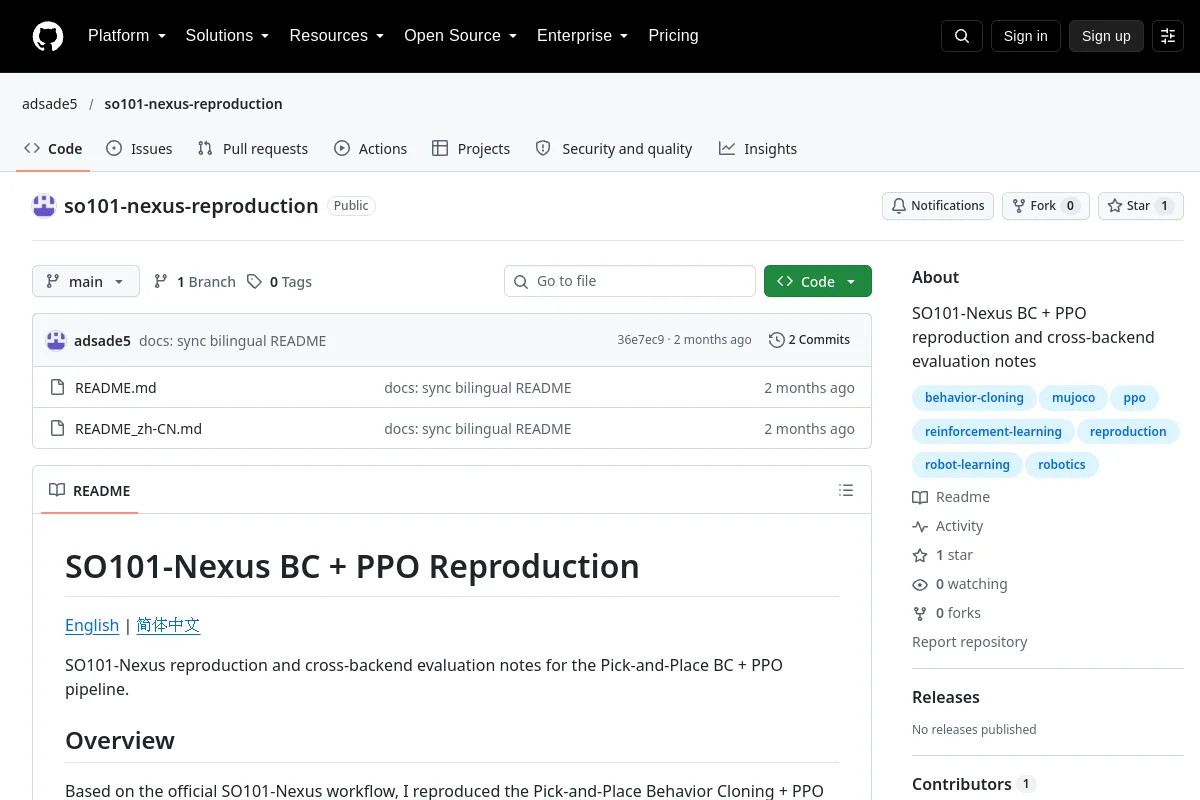
Task: Open adsade5 owner link in breadcrumb
Action: pos(50,104)
